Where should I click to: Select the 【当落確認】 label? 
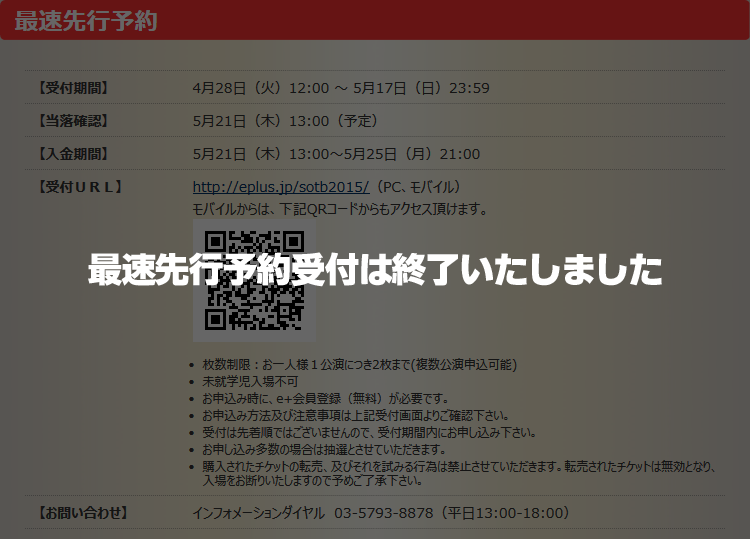(x=73, y=121)
